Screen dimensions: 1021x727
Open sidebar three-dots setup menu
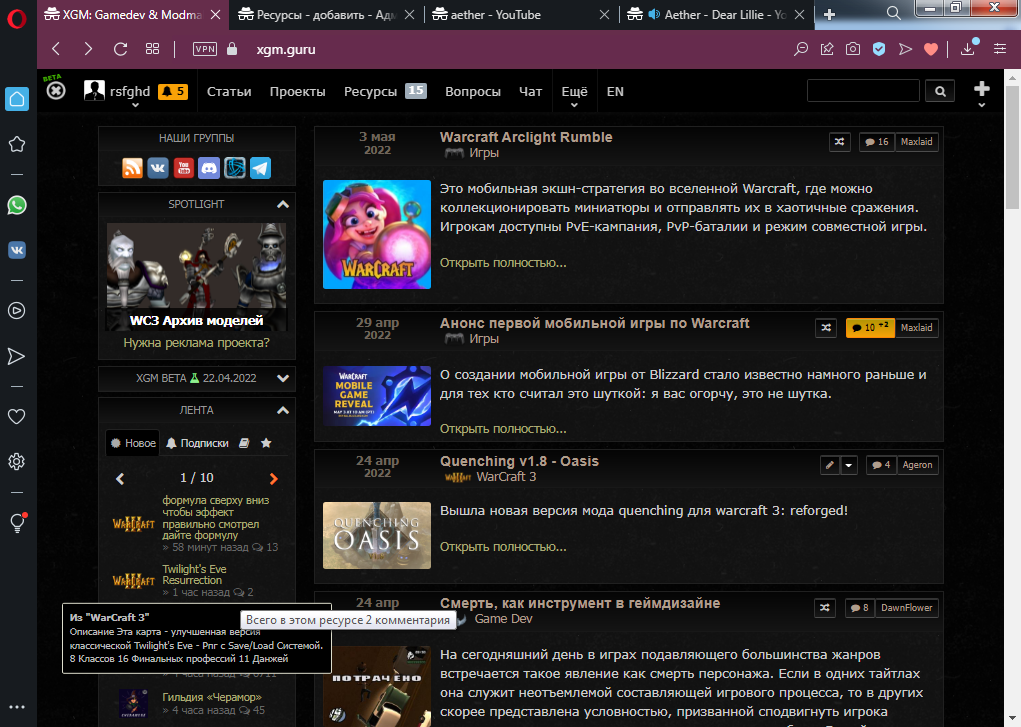17,707
